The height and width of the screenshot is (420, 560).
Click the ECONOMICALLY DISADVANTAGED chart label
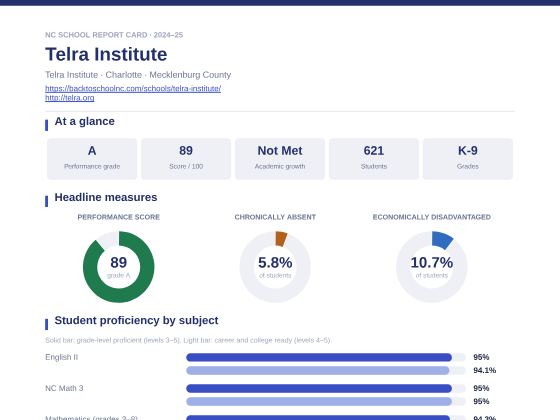pos(431,217)
